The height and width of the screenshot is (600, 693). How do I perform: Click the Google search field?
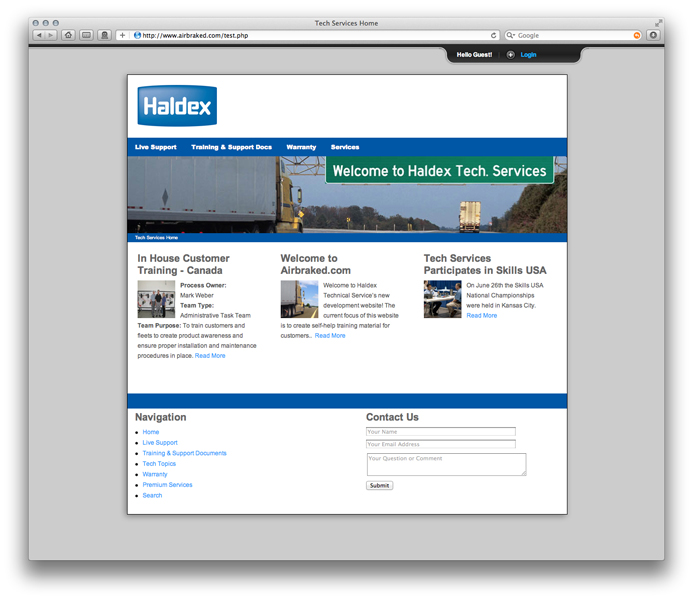click(x=574, y=35)
